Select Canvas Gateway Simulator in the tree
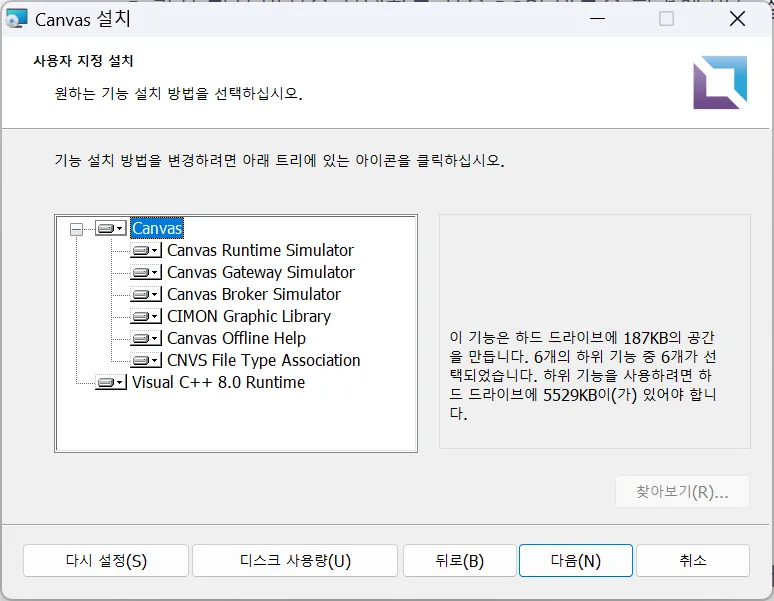 260,273
